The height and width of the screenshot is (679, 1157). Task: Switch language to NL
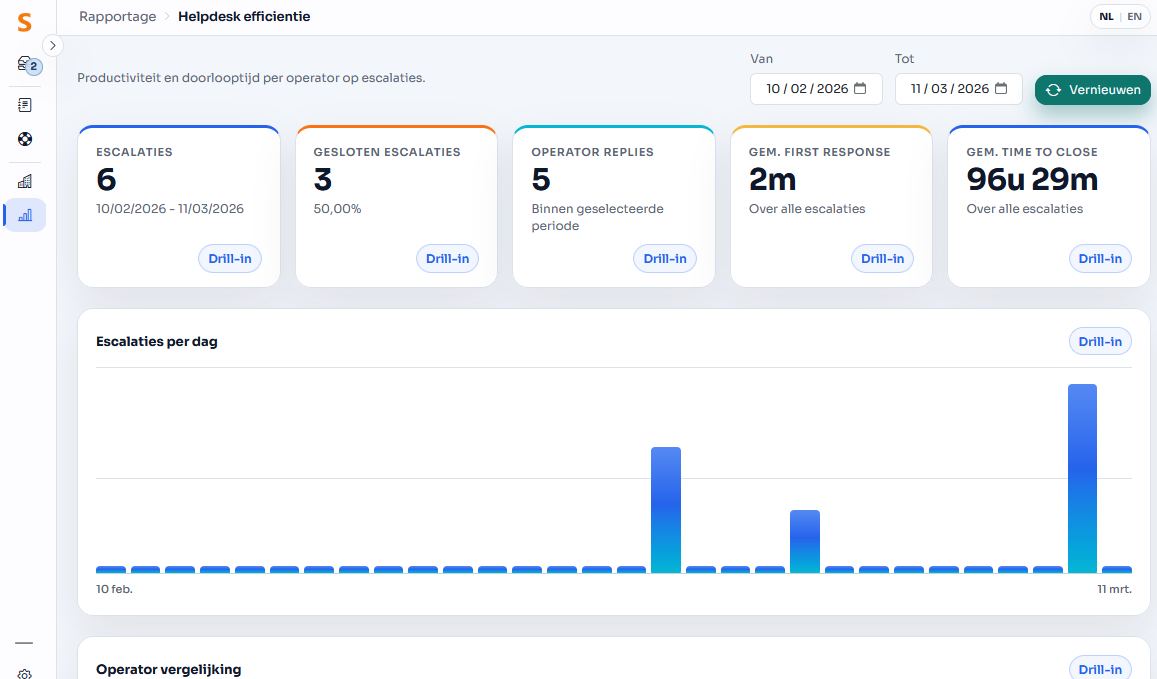pyautogui.click(x=1106, y=17)
